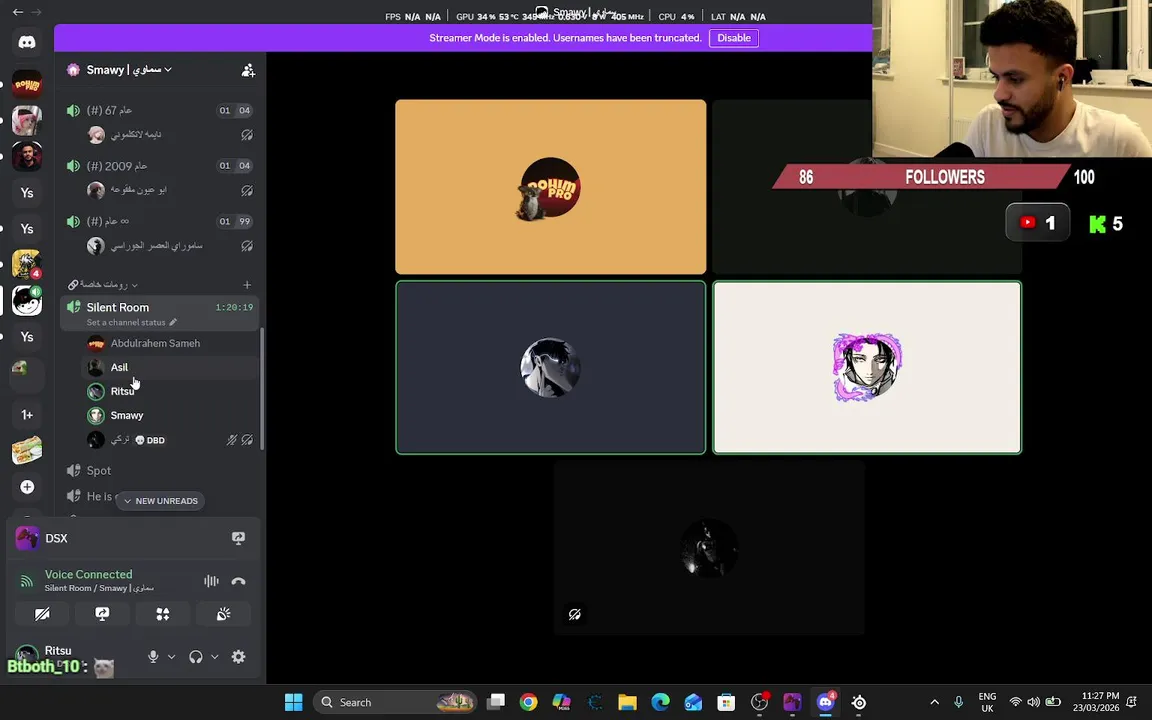This screenshot has height=720, width=1152.
Task: Turn on camera with the crossed video icon
Action: coord(42,614)
